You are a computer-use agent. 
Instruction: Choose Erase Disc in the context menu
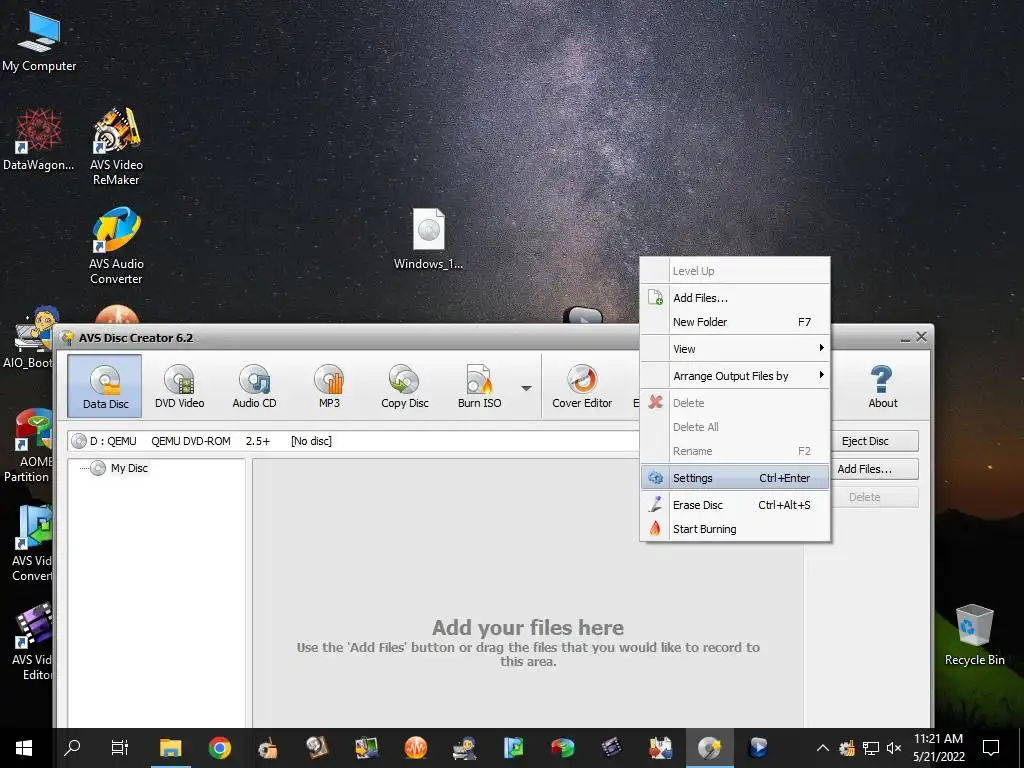point(735,505)
